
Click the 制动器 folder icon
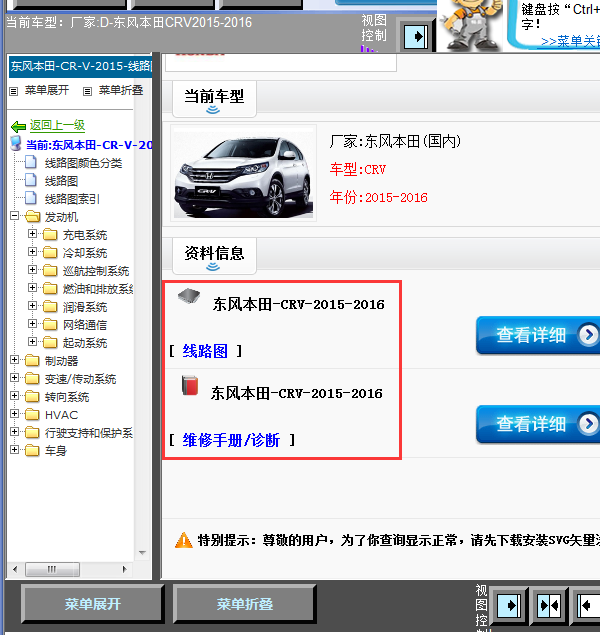[x=32, y=361]
